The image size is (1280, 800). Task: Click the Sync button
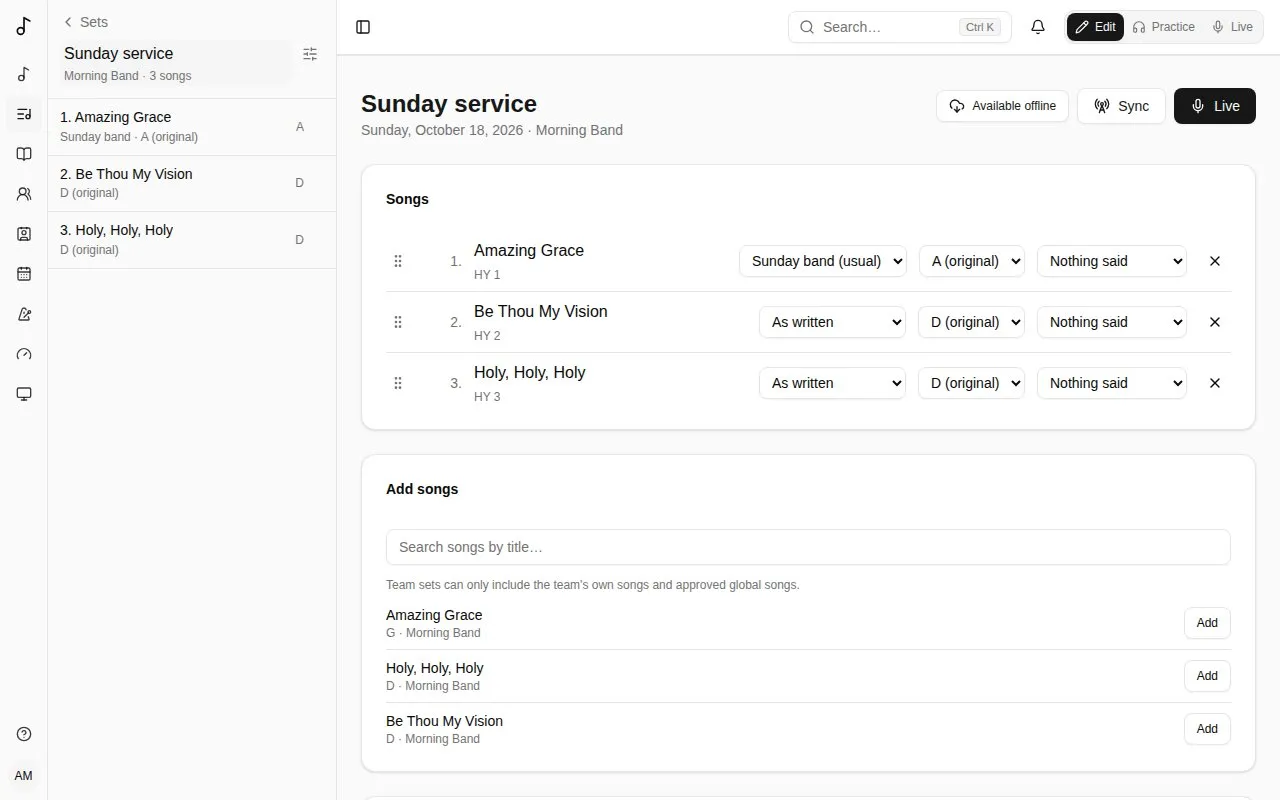coord(1121,106)
